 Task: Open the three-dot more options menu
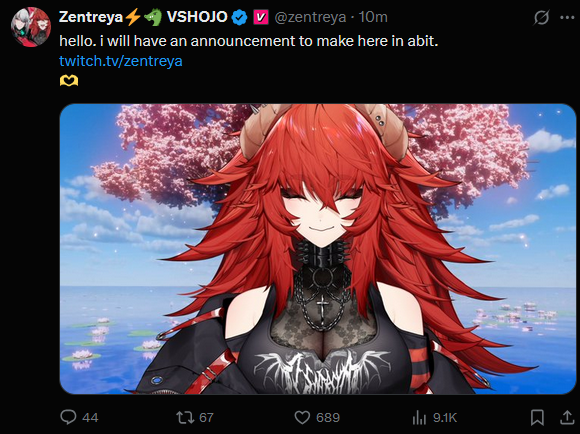tap(567, 17)
